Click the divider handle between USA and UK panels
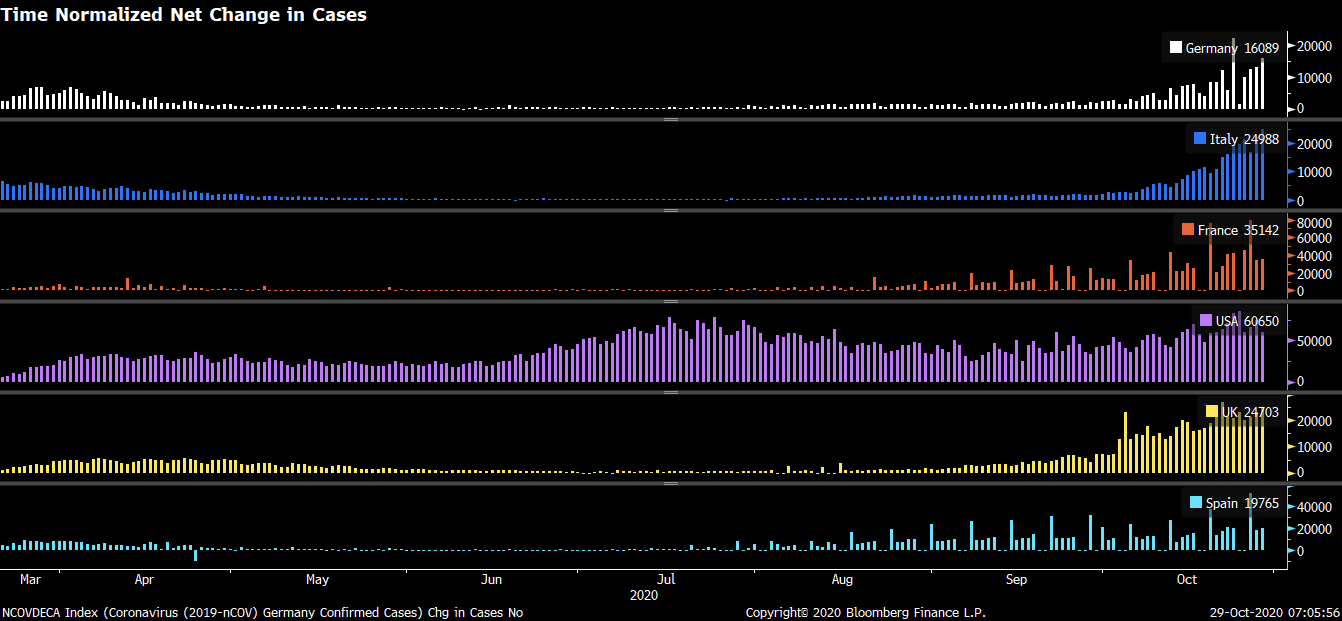The width and height of the screenshot is (1342, 621). (671, 392)
